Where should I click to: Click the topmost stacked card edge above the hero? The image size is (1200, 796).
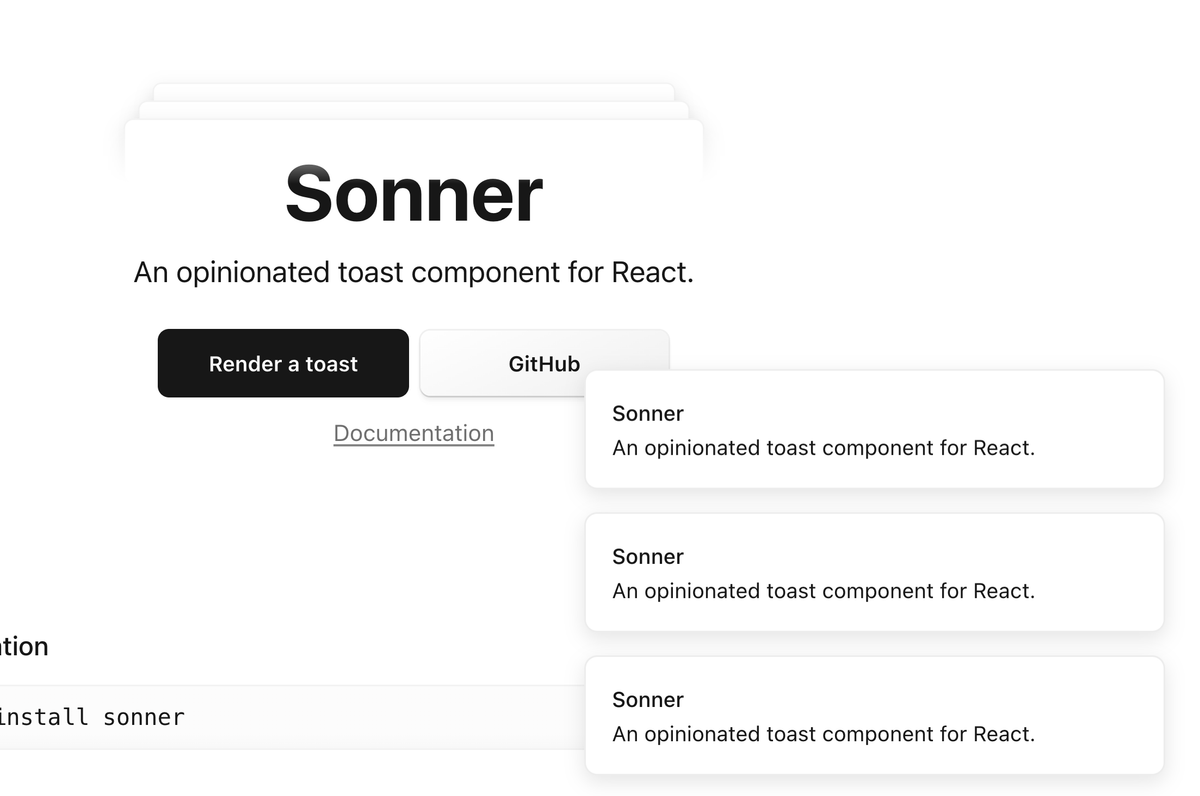tap(413, 90)
